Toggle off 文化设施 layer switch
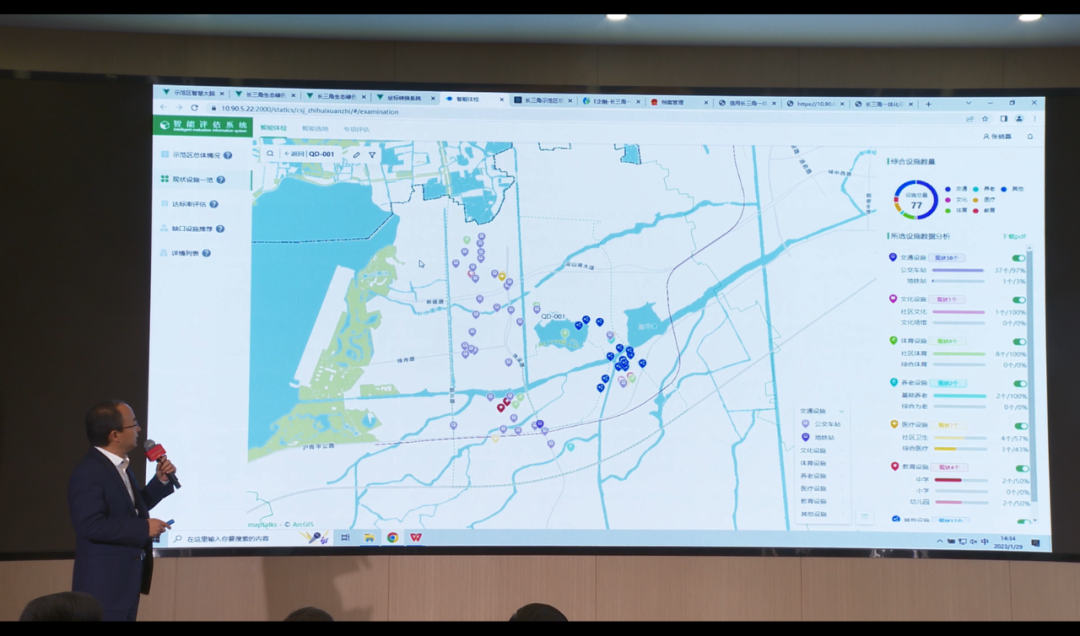This screenshot has width=1080, height=636. tap(1019, 300)
